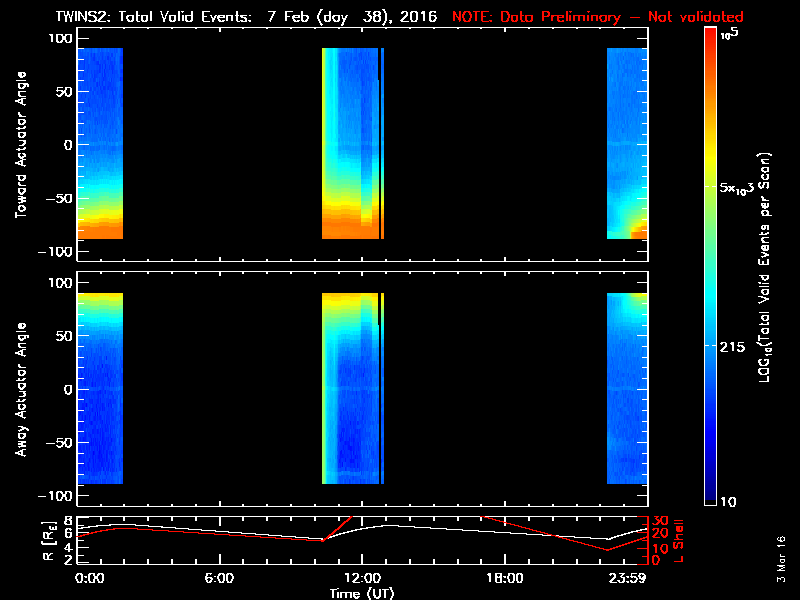Click the 18:00 time tick label

504,579
